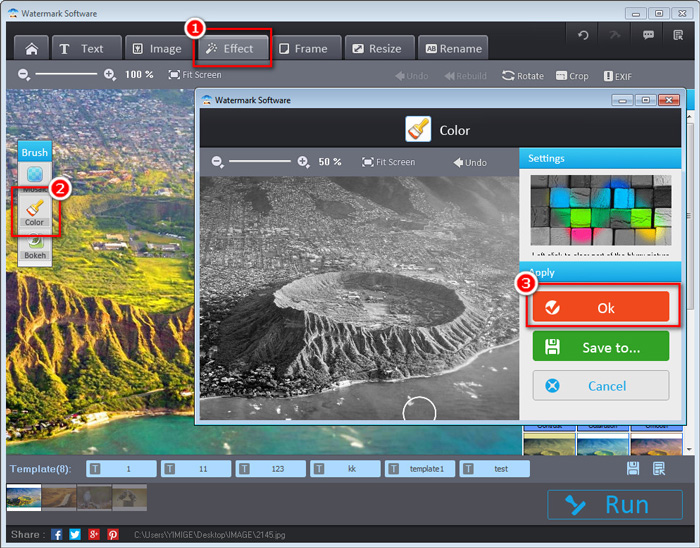Select template named template1
The image size is (700, 548).
[x=420, y=469]
